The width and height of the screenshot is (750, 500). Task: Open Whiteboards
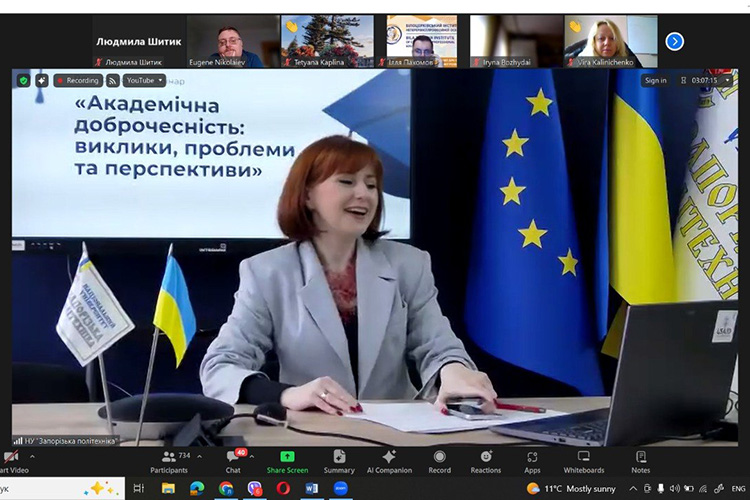point(584,461)
